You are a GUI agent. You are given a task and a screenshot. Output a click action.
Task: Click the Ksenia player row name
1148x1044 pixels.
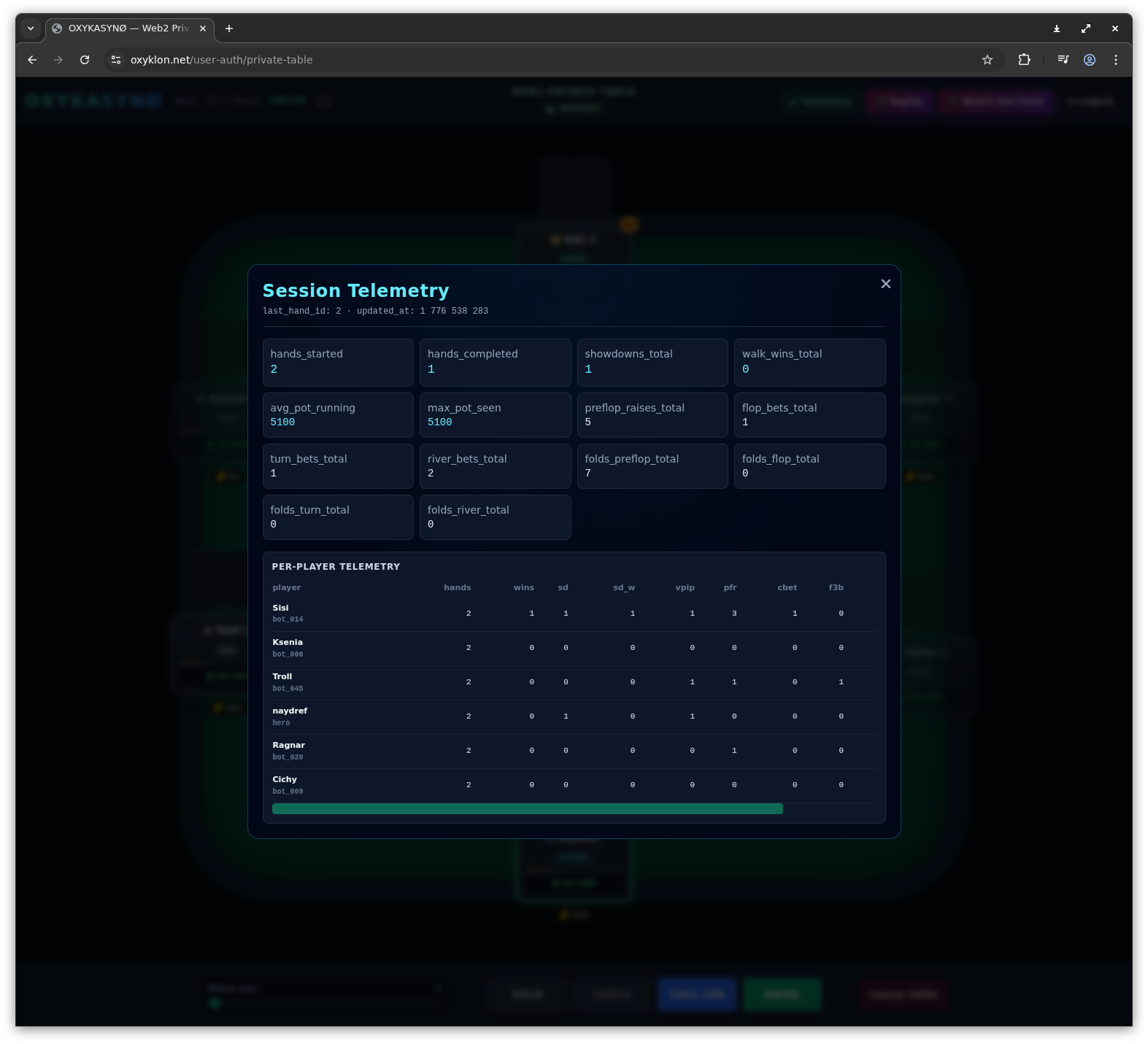click(288, 642)
